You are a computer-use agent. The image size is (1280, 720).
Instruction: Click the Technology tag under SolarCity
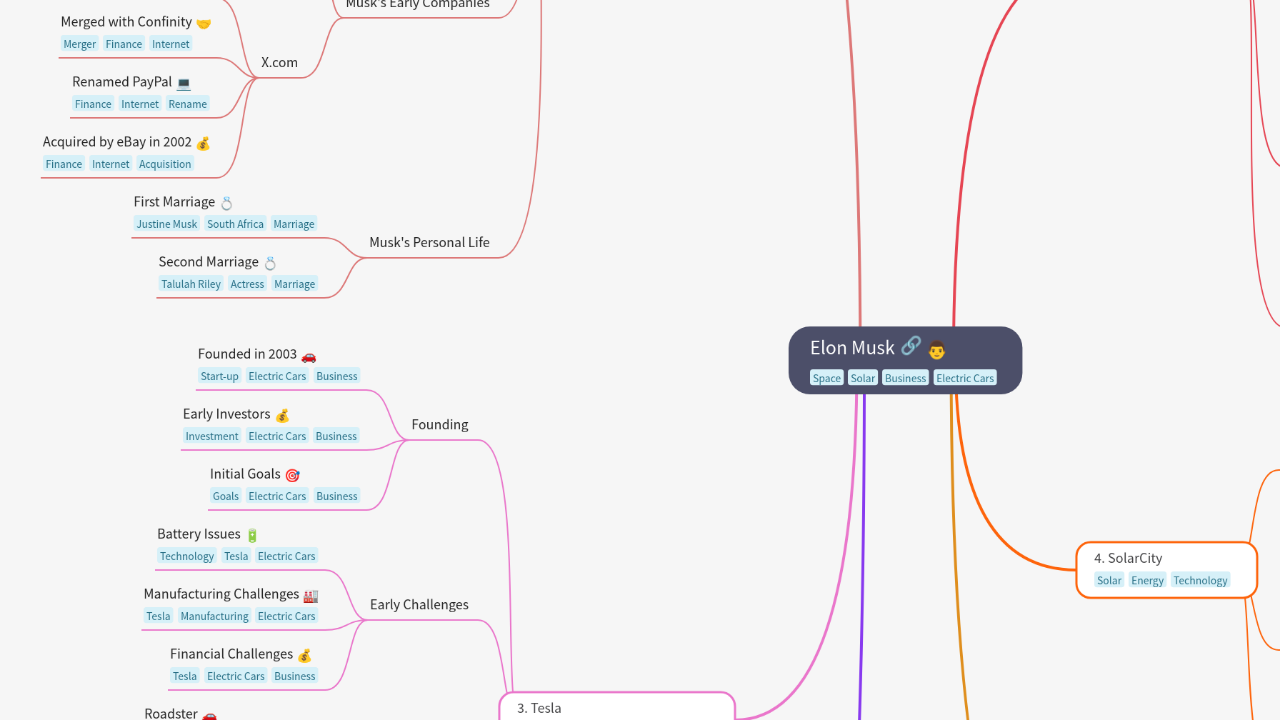(x=1200, y=580)
